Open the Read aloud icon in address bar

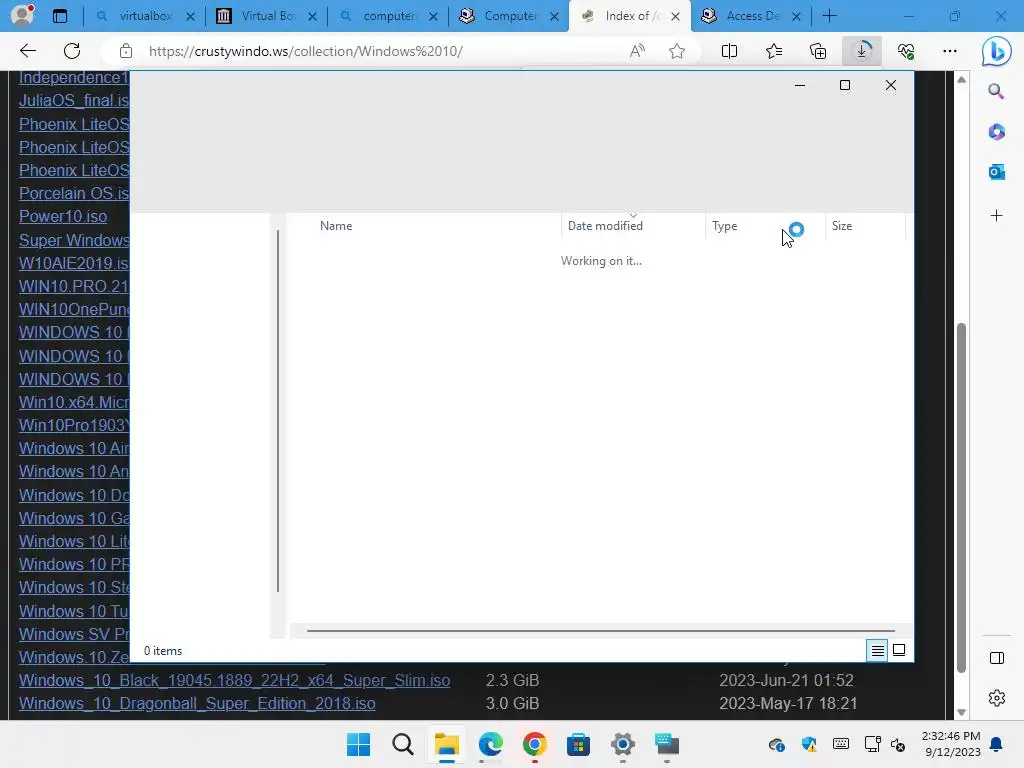(x=637, y=51)
